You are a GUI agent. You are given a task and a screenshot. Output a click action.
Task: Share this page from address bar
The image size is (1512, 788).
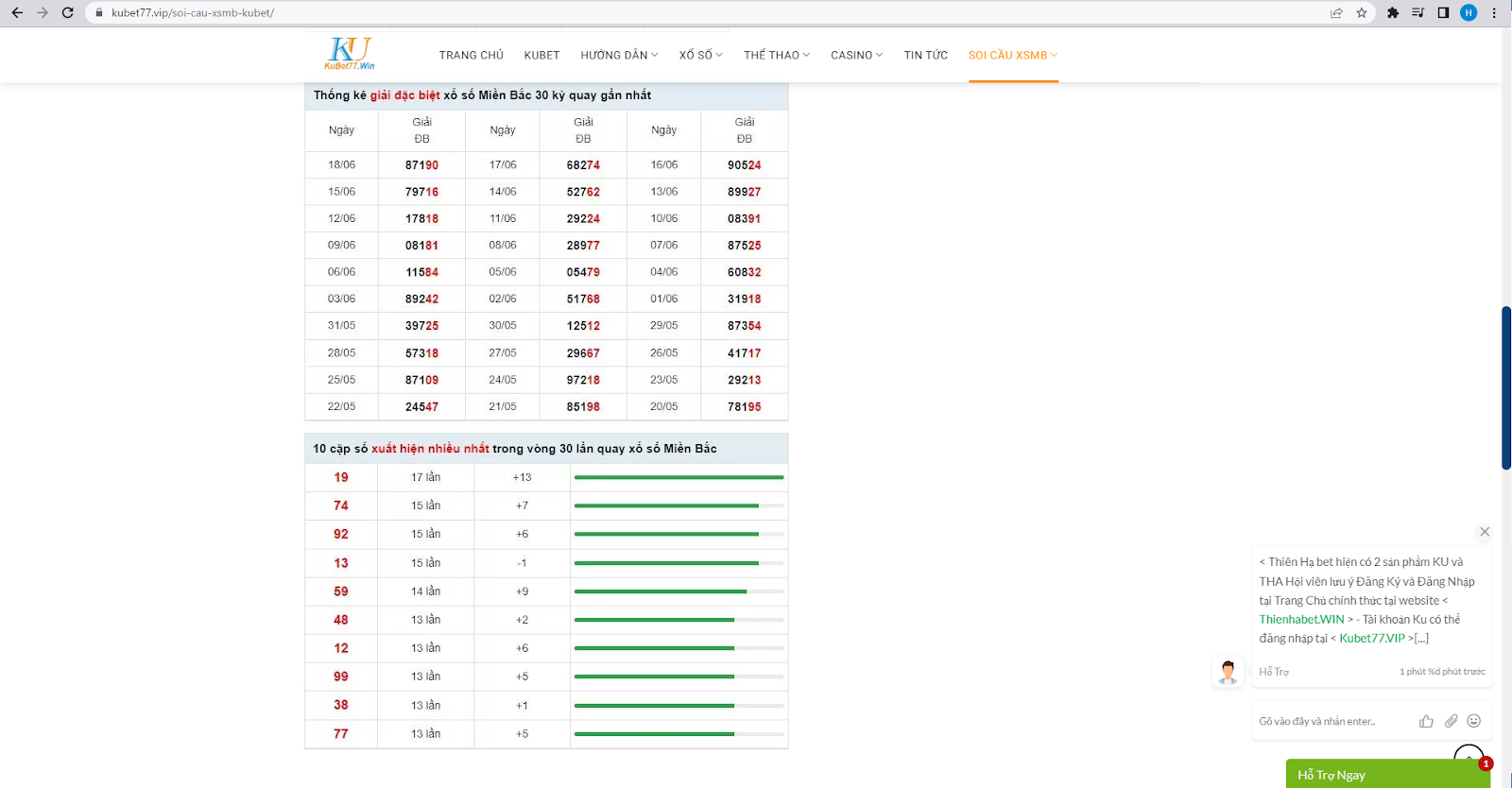tap(1336, 13)
